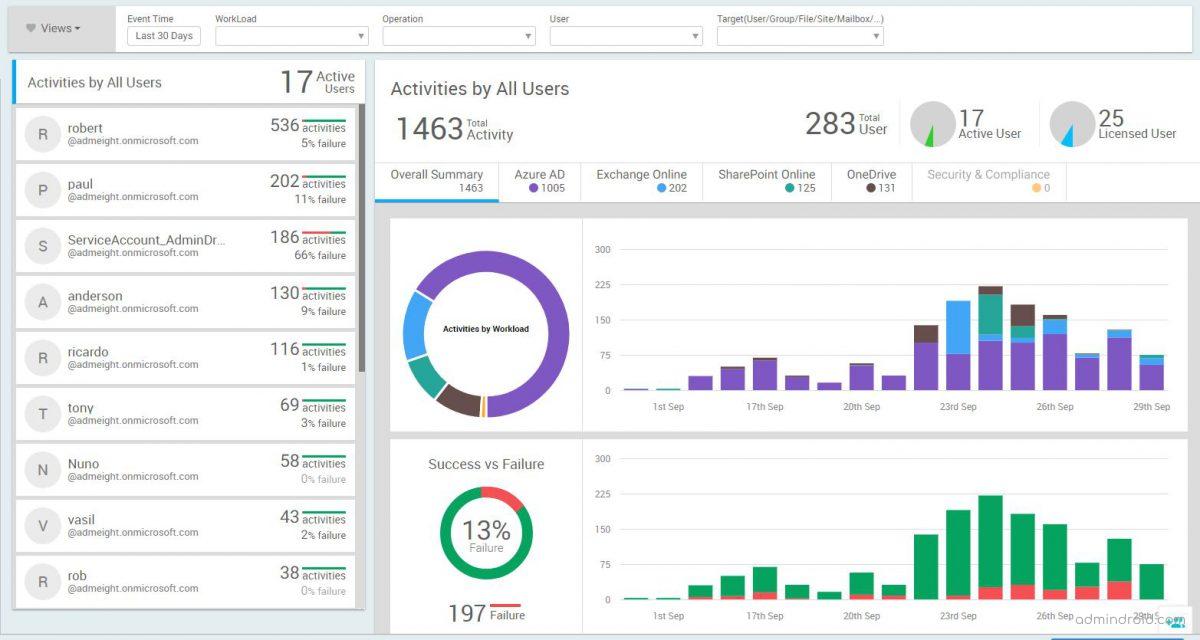Screen dimensions: 1200x640
Task: Select ServiceAccount S avatar icon
Action: coord(42,246)
